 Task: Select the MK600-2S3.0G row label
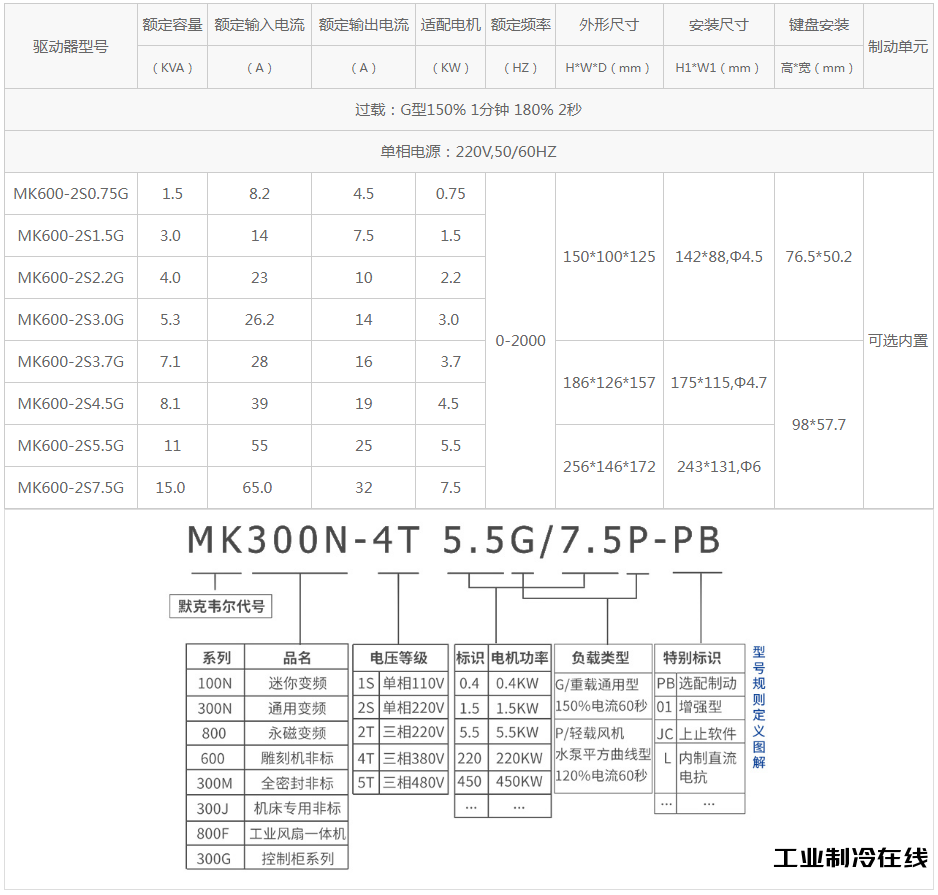(71, 319)
